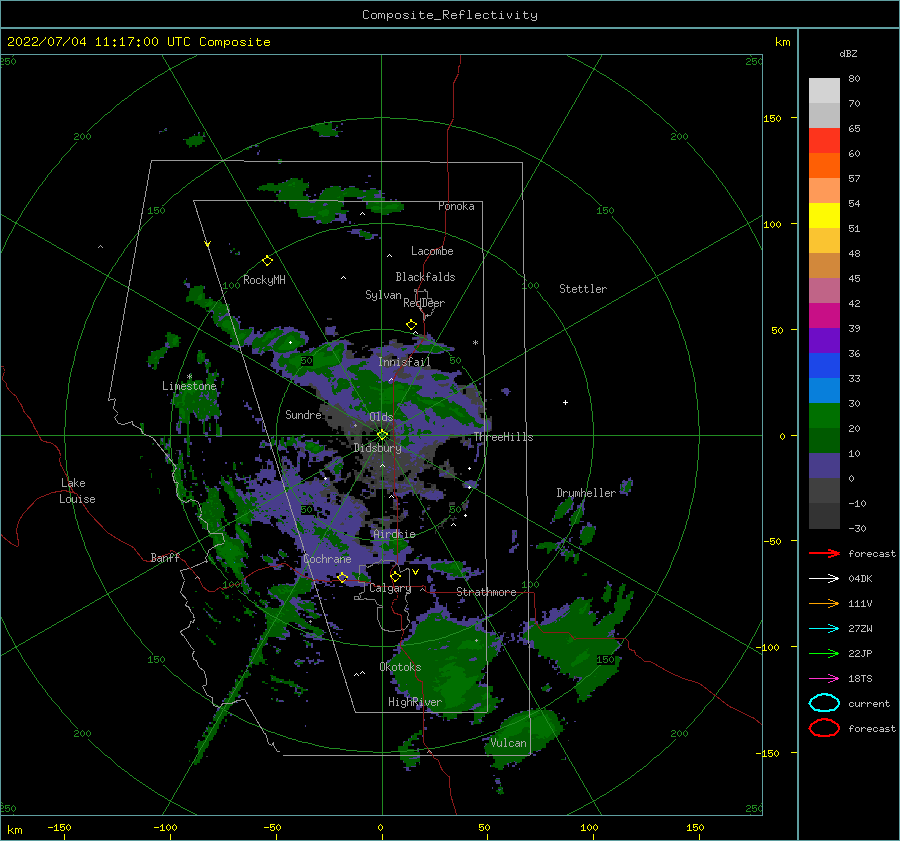Screen dimensions: 900x841
Task: Click the HighRiver town label
Action: [415, 702]
